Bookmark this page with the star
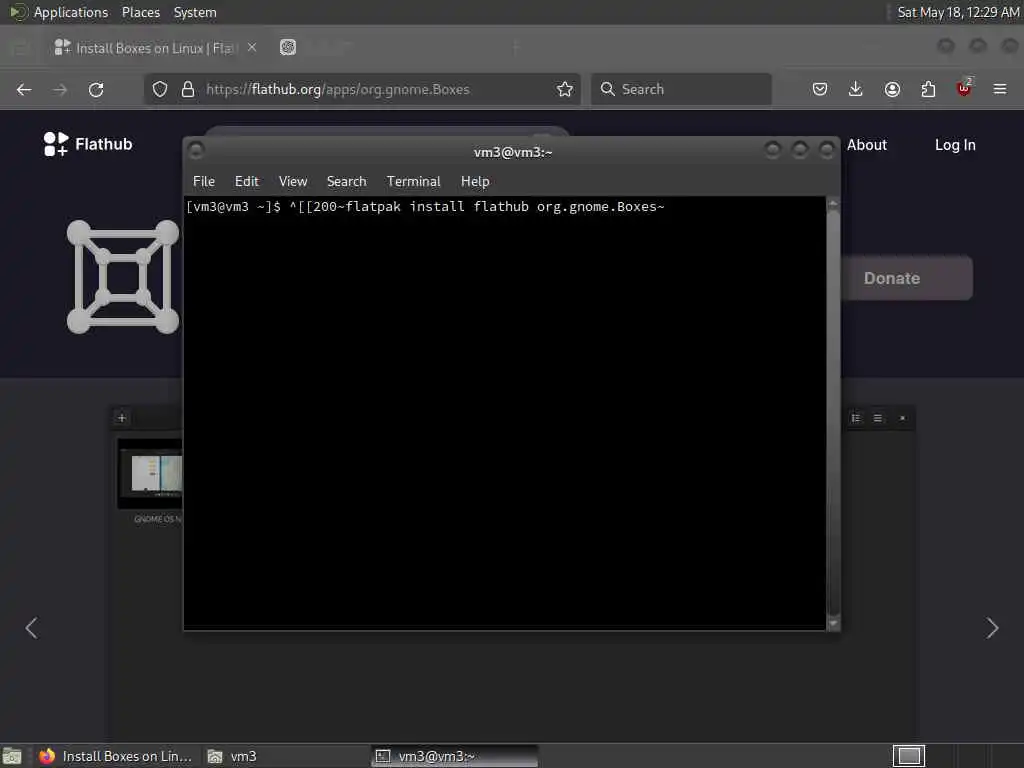 [565, 89]
